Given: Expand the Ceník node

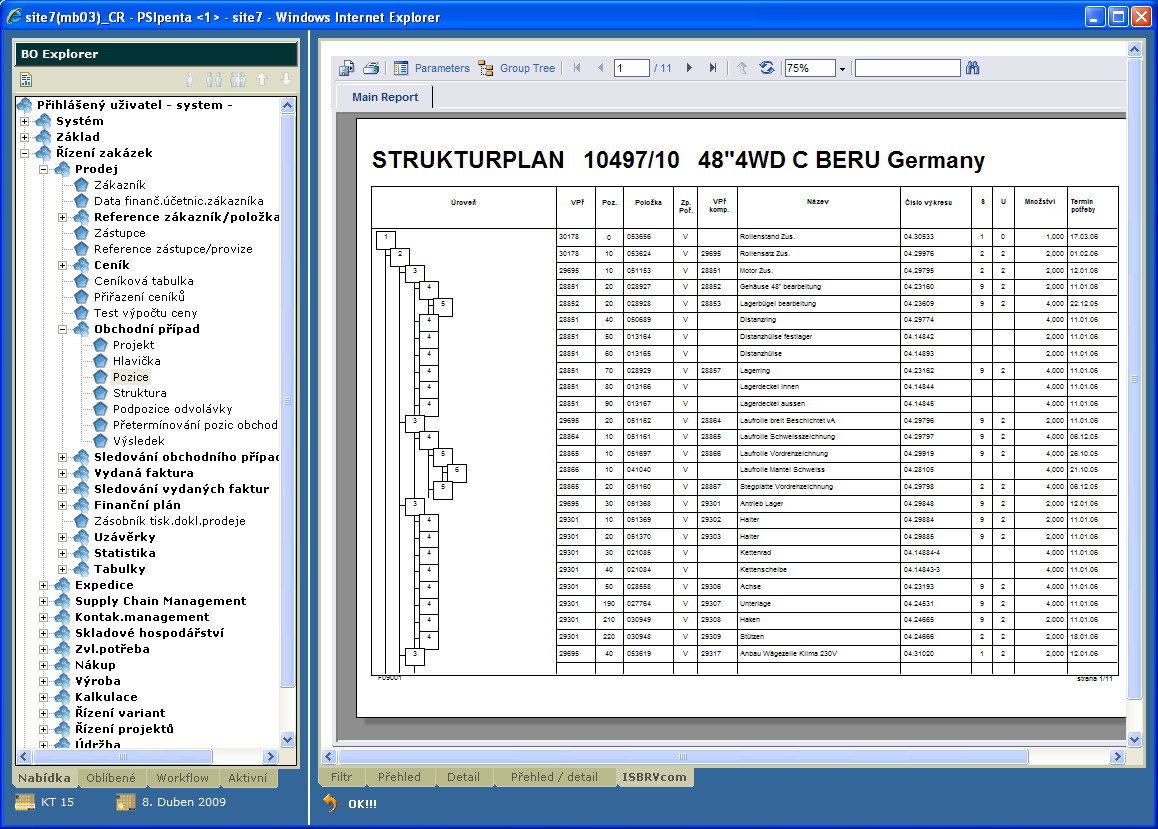Looking at the screenshot, I should [x=63, y=265].
